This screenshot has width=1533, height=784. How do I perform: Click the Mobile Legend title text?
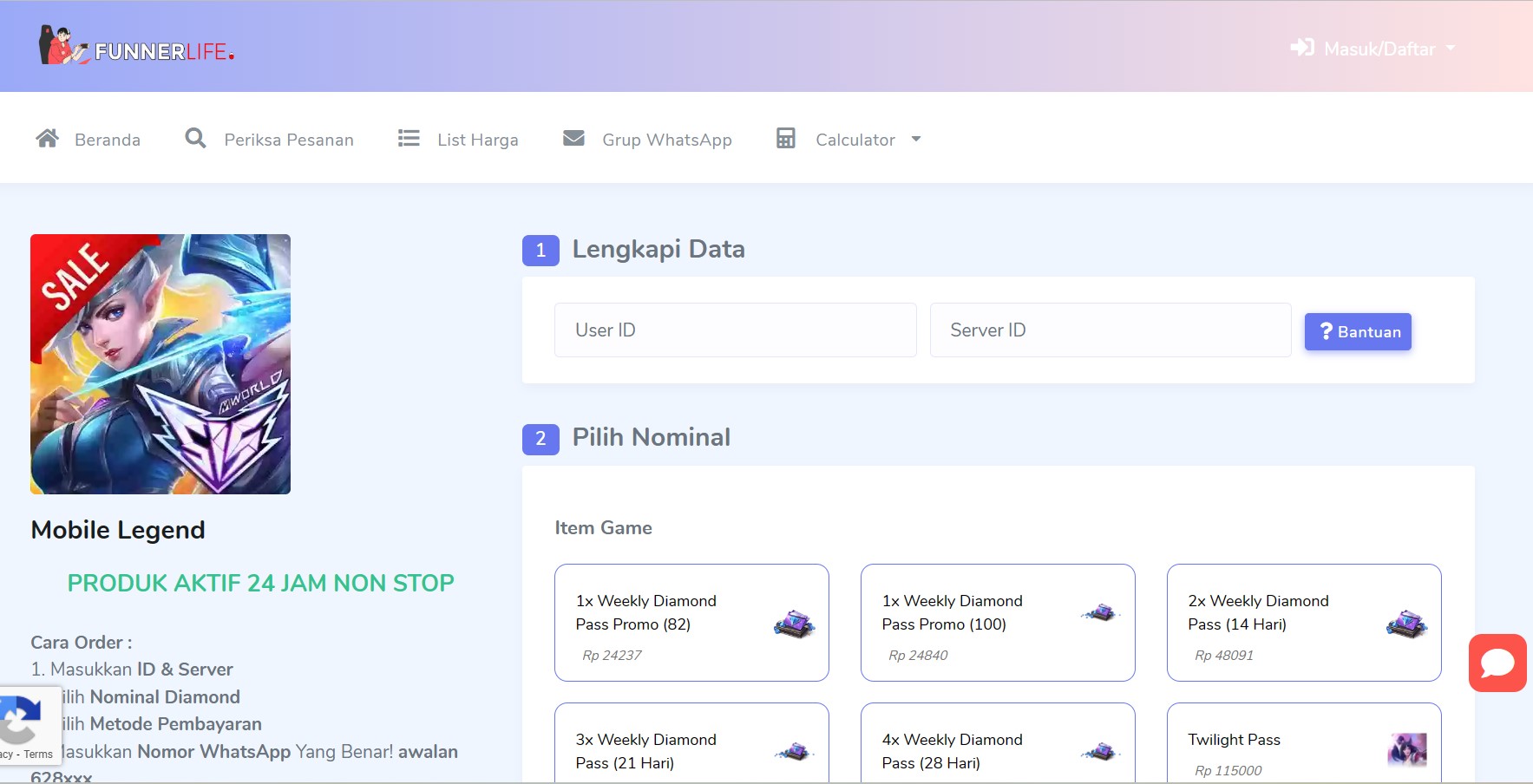pyautogui.click(x=118, y=530)
